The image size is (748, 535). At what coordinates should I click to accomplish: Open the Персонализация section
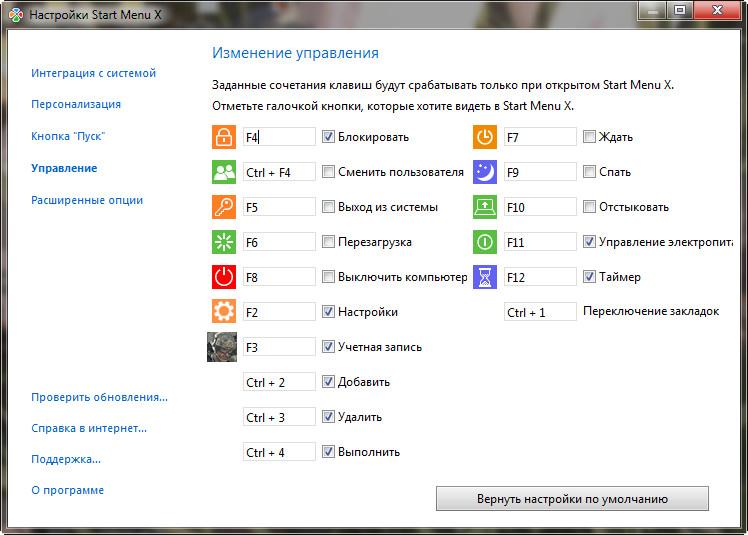76,104
